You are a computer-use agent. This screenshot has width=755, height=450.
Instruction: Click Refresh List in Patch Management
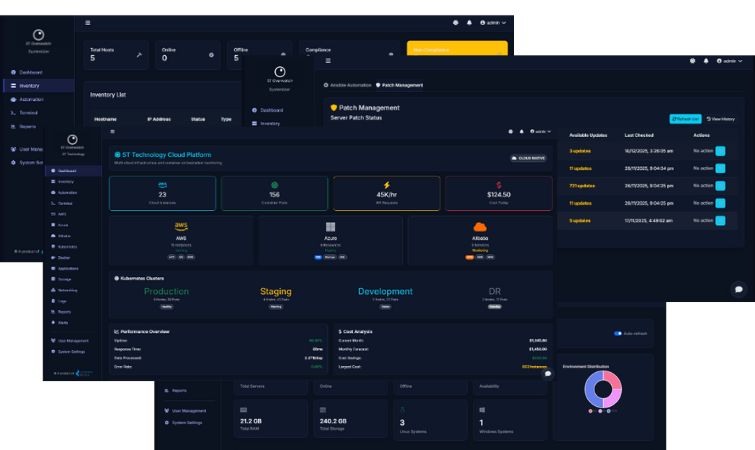pos(686,119)
